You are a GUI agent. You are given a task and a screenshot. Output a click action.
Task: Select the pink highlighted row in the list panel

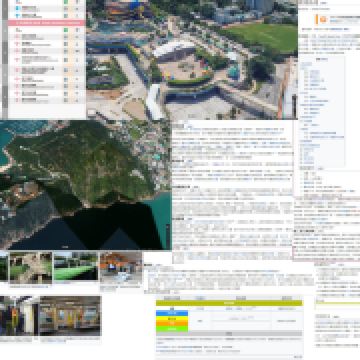click(x=46, y=23)
